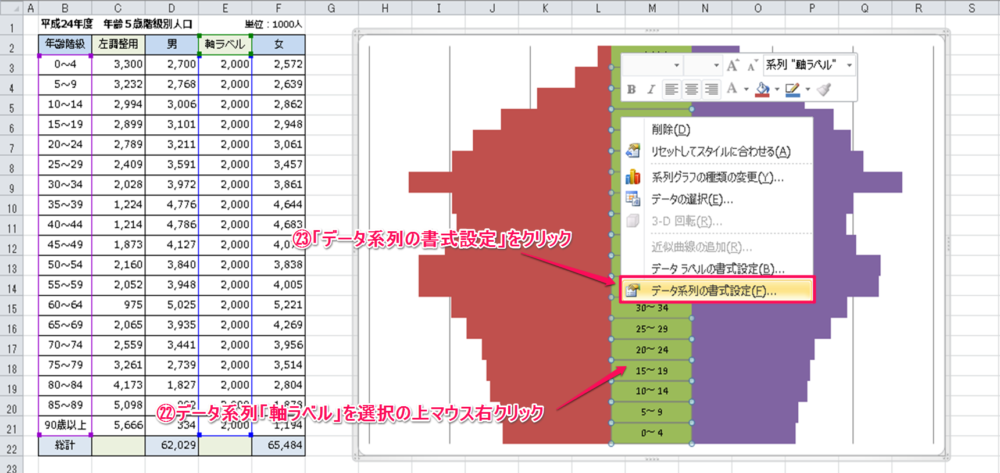Expand the 系列 "軸ラベル" chart element dropdown
Screen dimensions: 1000x473
click(850, 65)
